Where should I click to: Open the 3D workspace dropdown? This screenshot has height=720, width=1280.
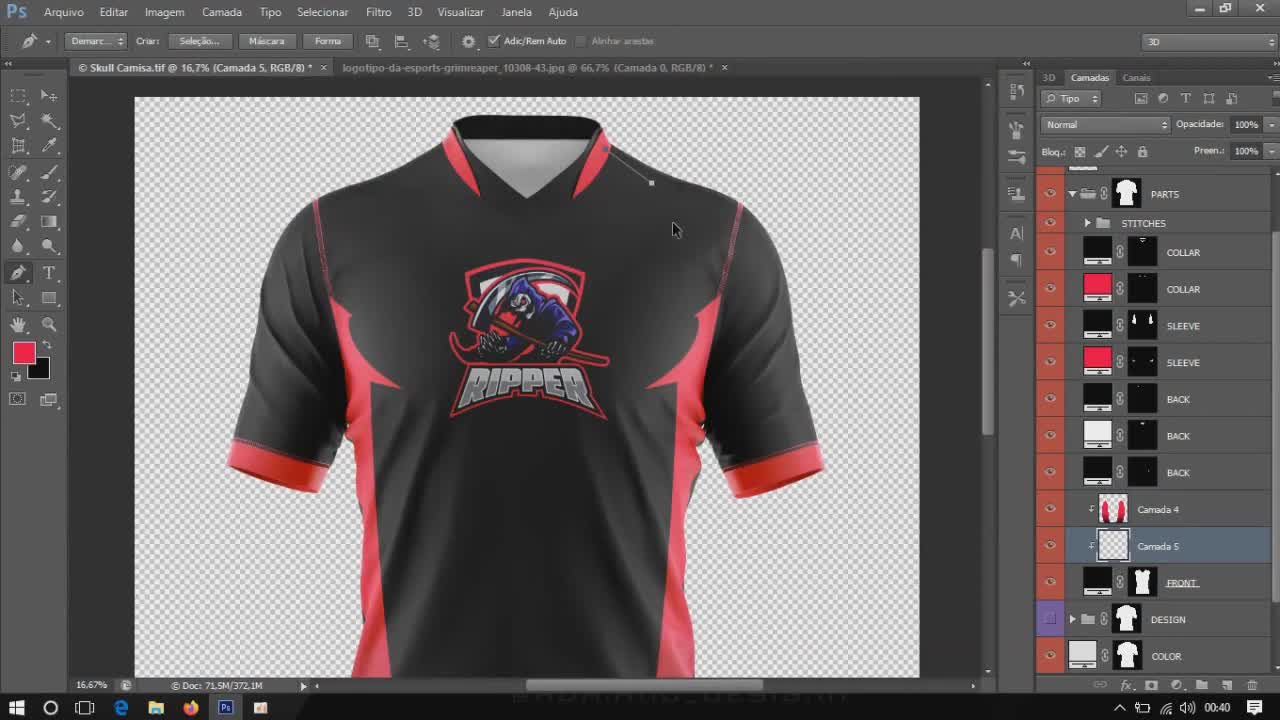pyautogui.click(x=1209, y=41)
